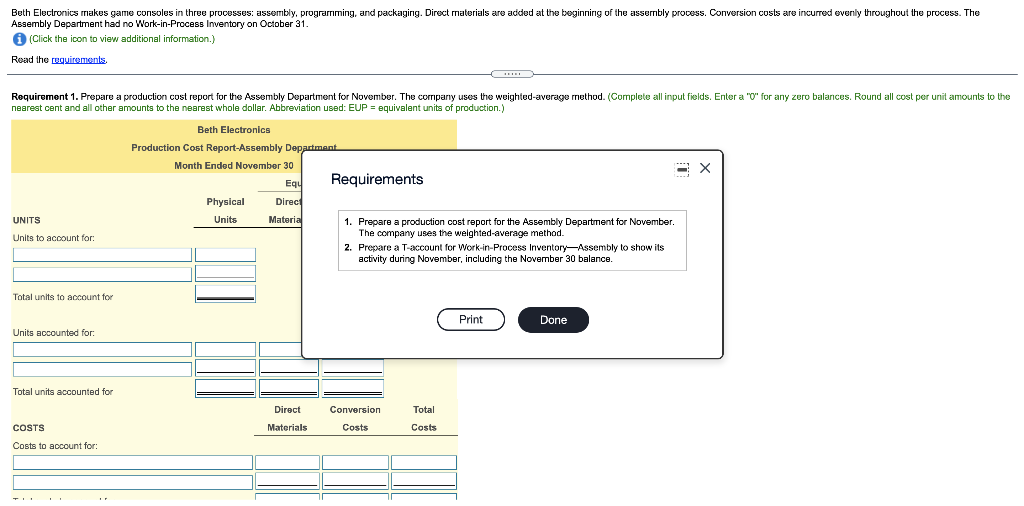
Task: Click the Total units to account for field
Action: [x=225, y=294]
